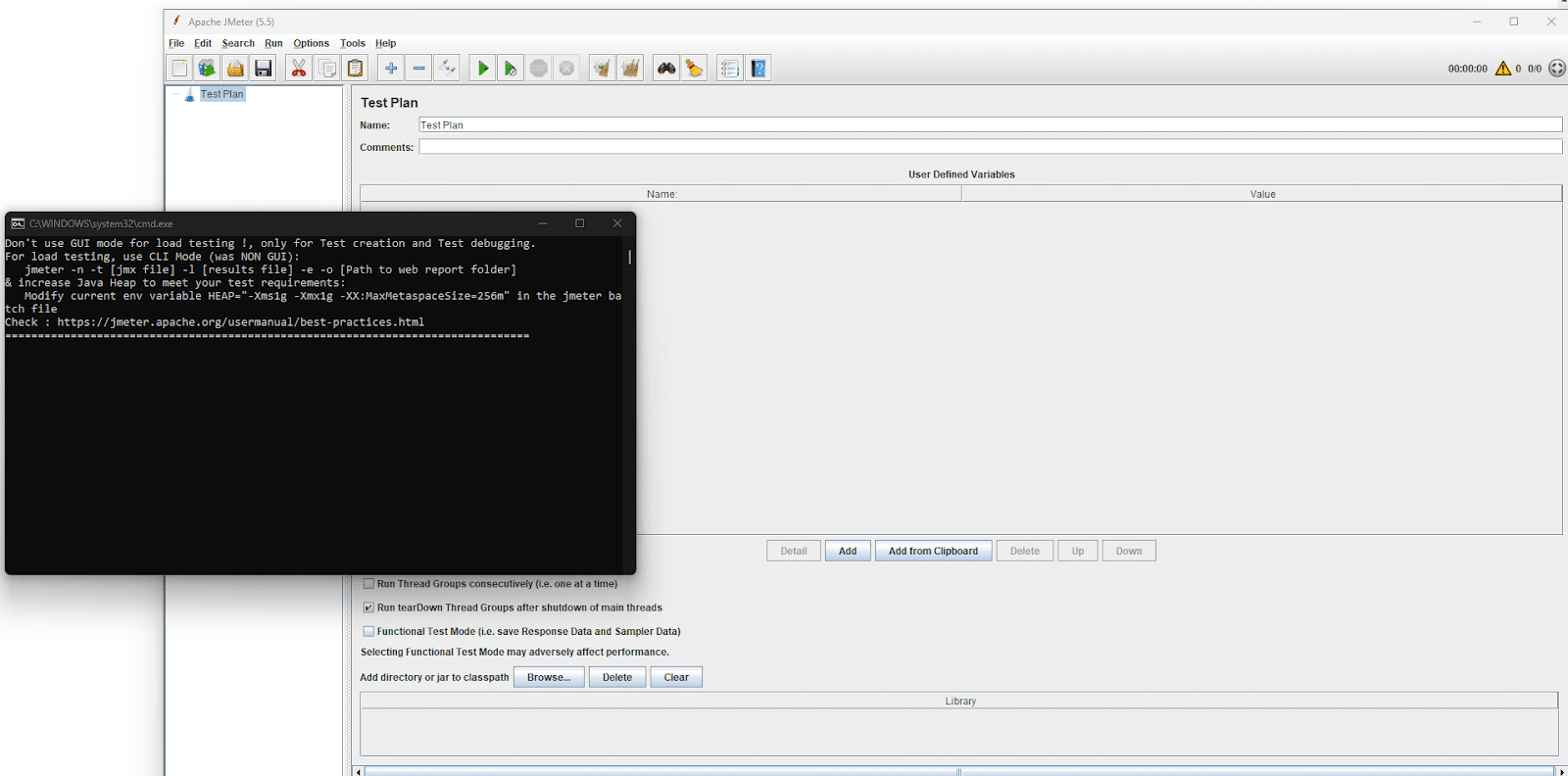Image resolution: width=1568 pixels, height=776 pixels.
Task: Click the 00:00:00 elapsed time display
Action: point(1467,69)
